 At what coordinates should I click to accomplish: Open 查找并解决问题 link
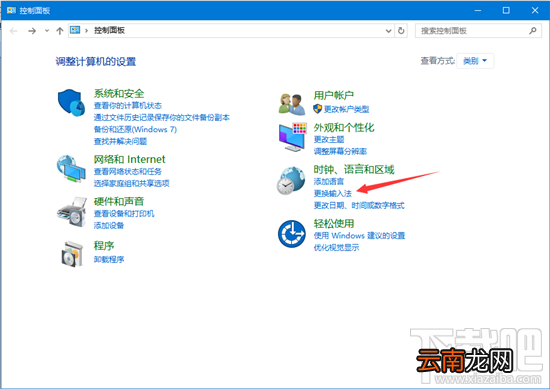[120, 141]
